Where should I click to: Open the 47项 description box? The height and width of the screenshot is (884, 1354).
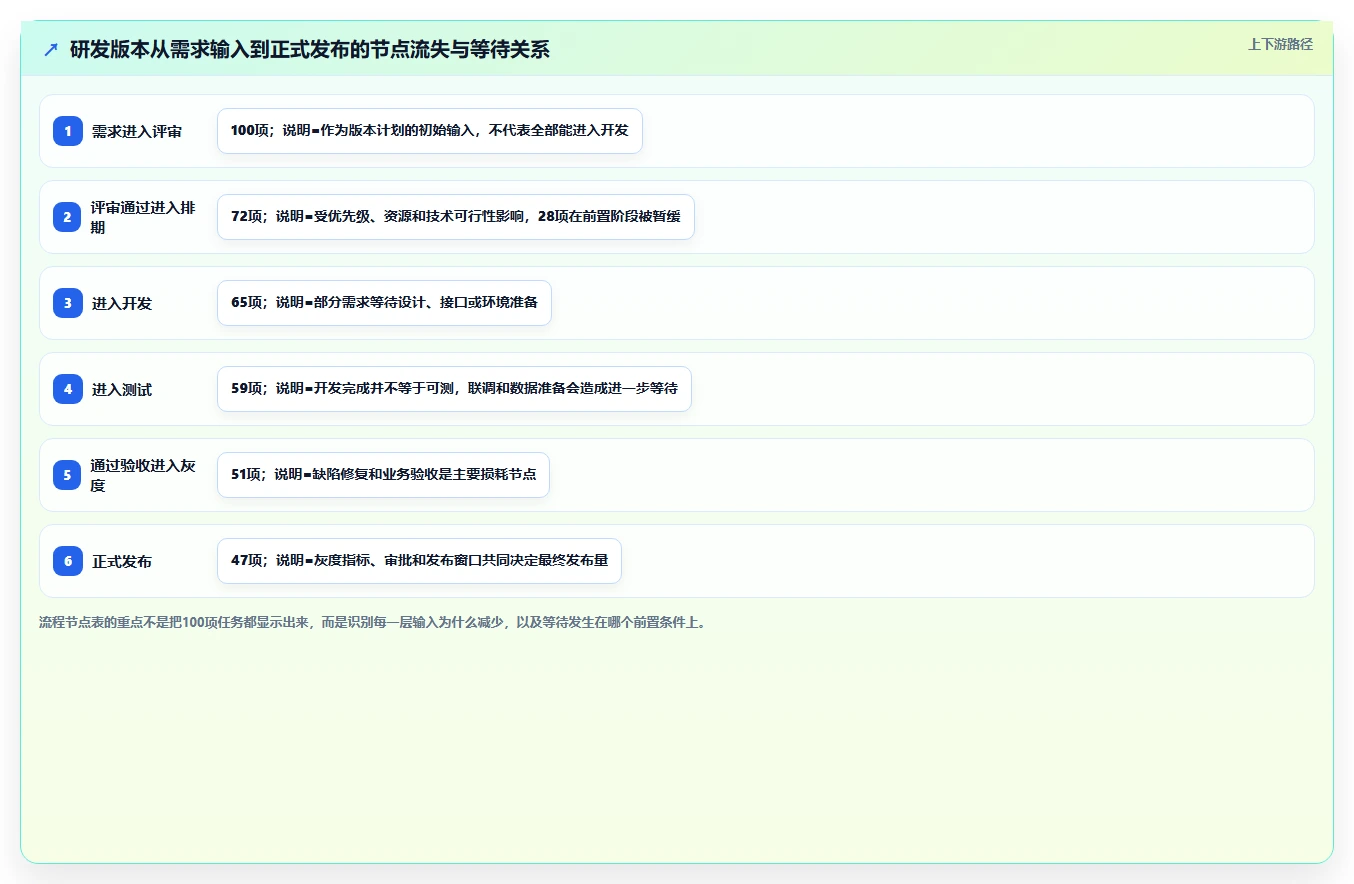click(419, 561)
